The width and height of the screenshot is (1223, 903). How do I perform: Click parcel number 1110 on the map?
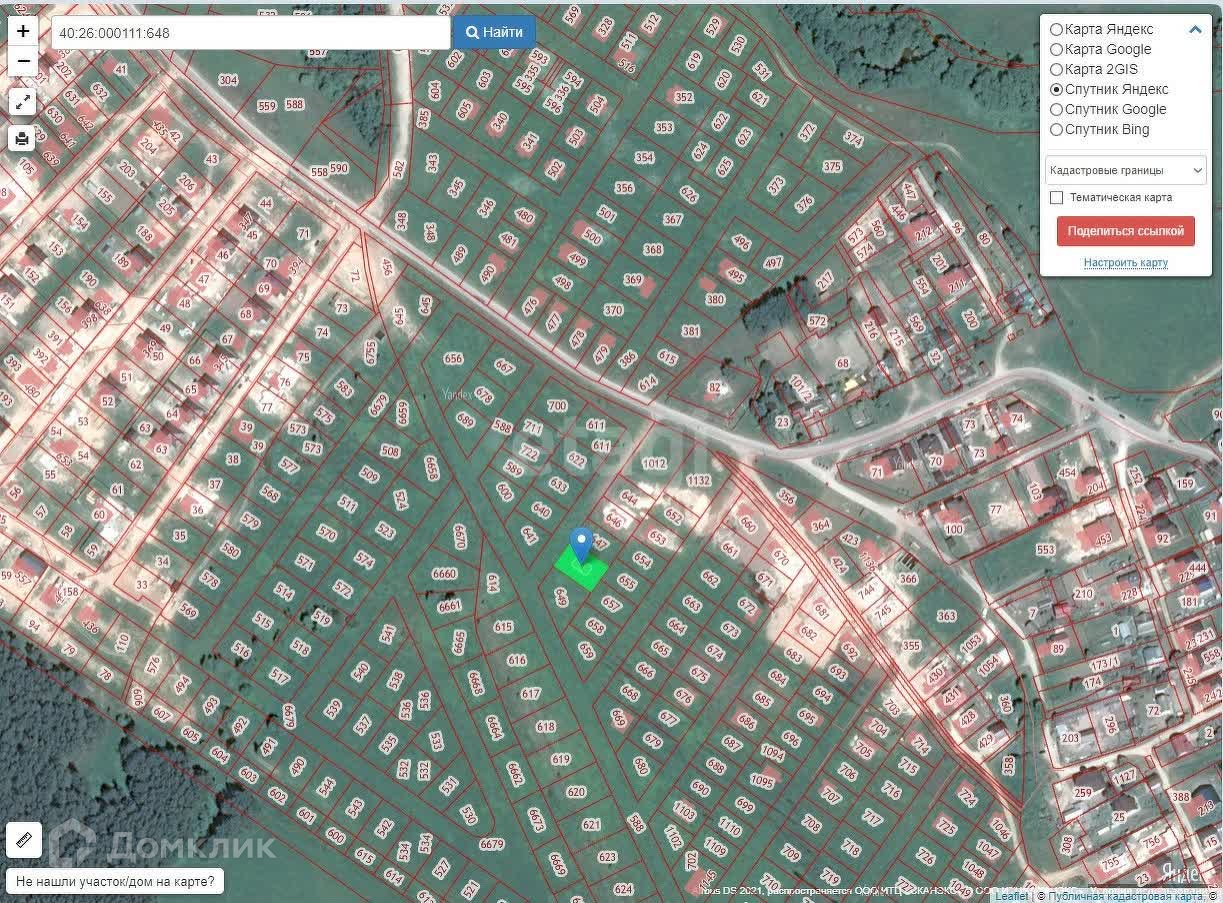point(730,828)
